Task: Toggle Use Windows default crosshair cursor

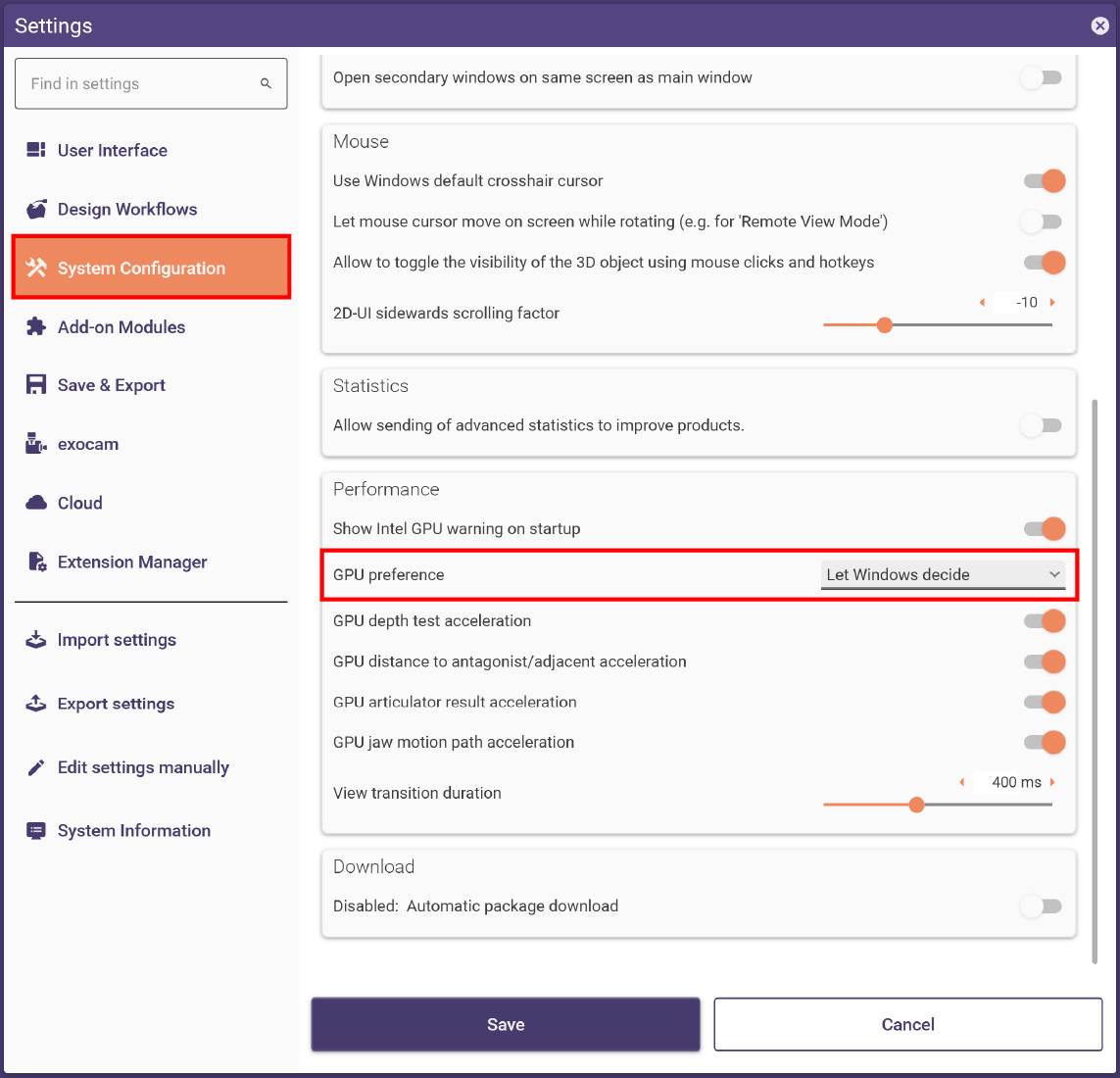Action: pyautogui.click(x=1045, y=180)
